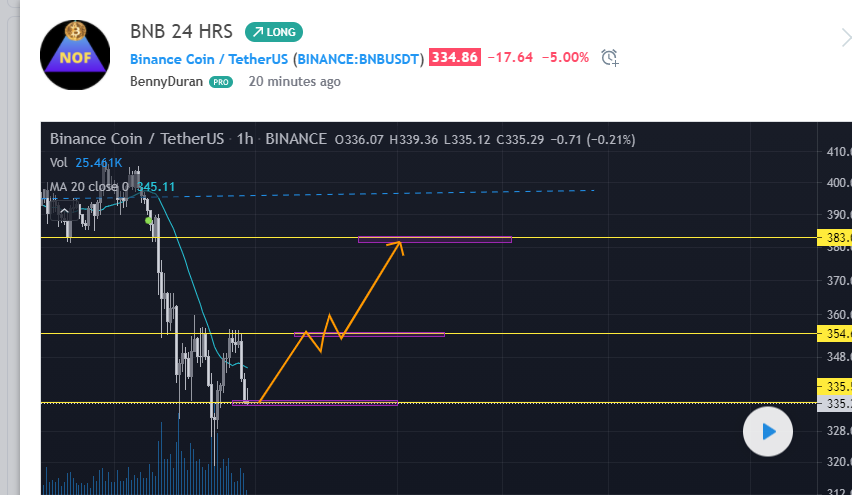Viewport: 852px width, 495px height.
Task: Select the 1h interval in chart header
Action: [x=244, y=139]
